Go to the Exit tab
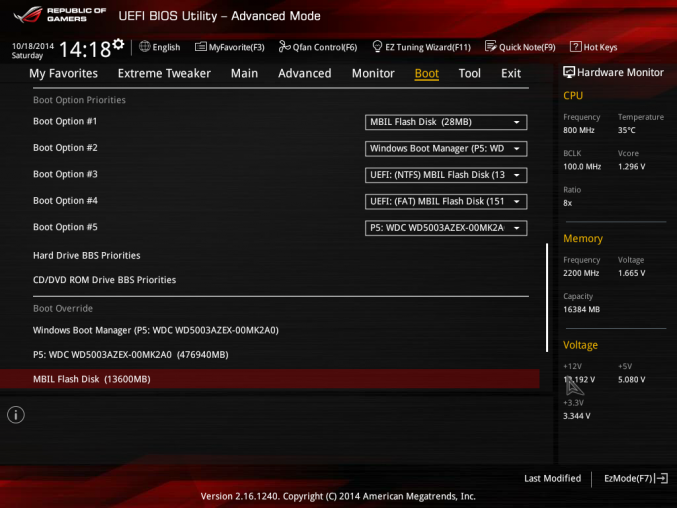The height and width of the screenshot is (508, 677). (511, 73)
